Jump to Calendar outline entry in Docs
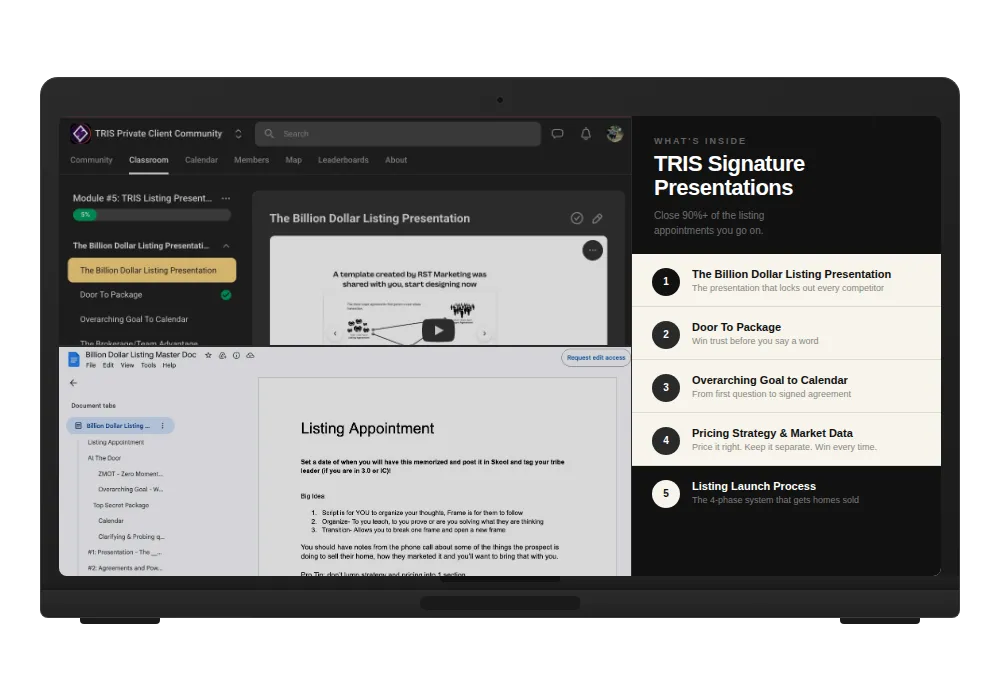 [111, 521]
